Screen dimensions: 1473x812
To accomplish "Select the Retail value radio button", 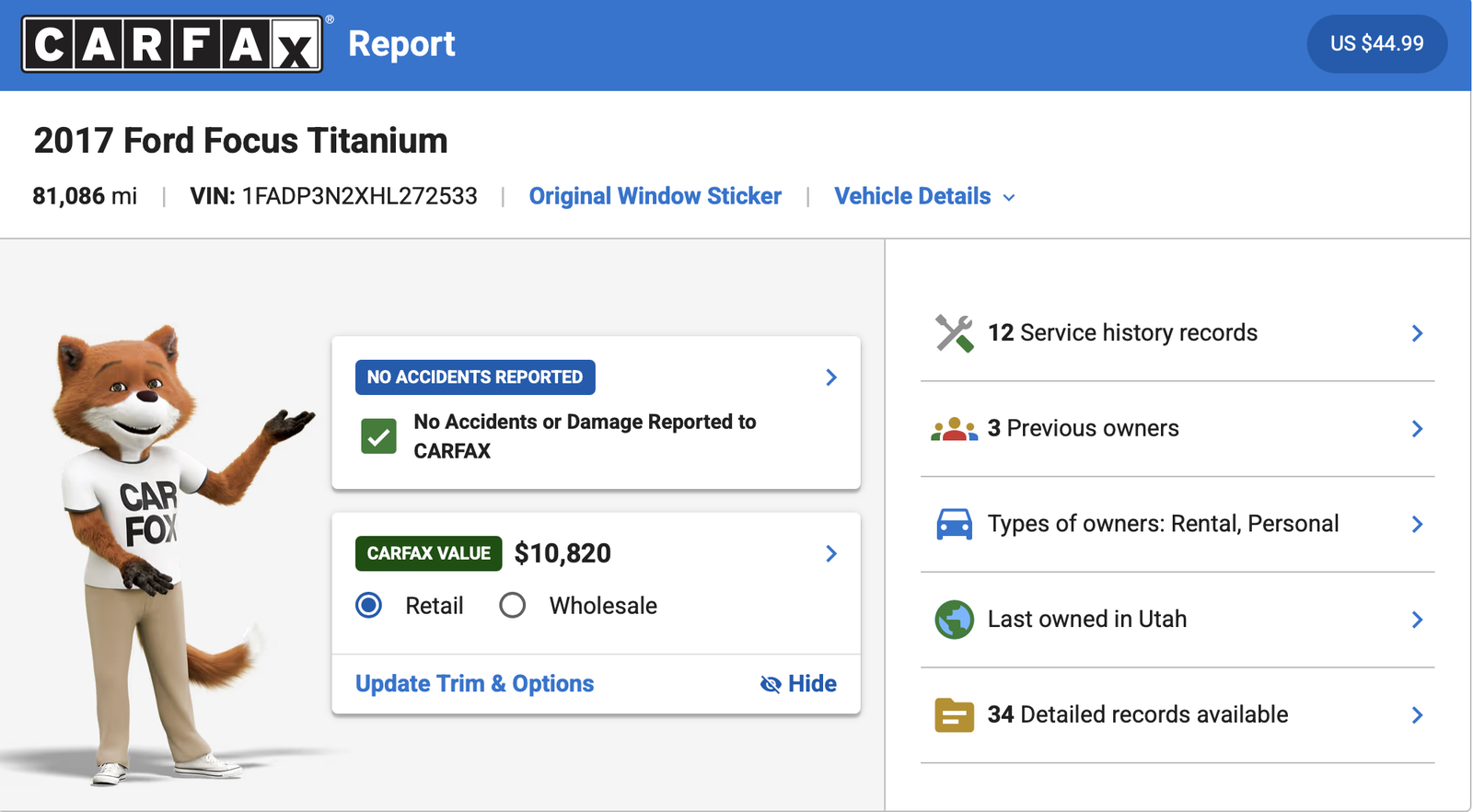I will 369,606.
